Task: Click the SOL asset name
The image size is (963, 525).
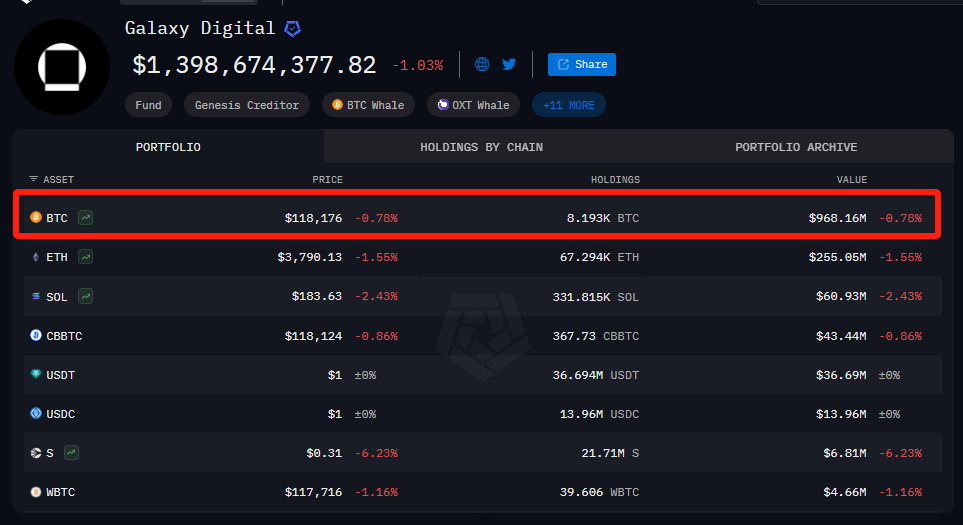Action: (x=57, y=297)
